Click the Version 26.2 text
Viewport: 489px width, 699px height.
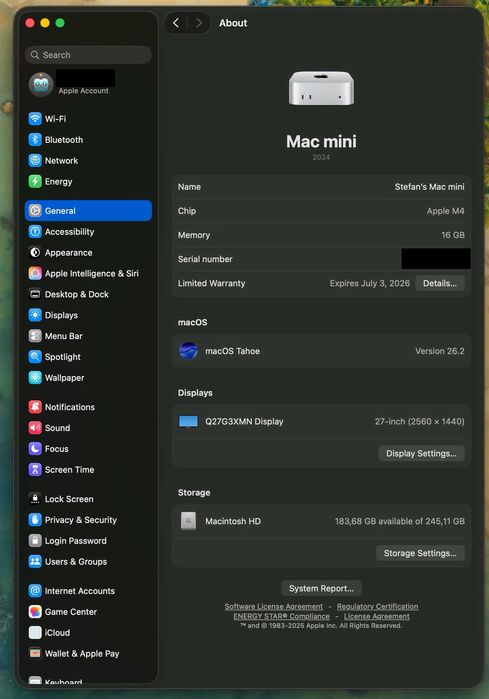pyautogui.click(x=440, y=351)
